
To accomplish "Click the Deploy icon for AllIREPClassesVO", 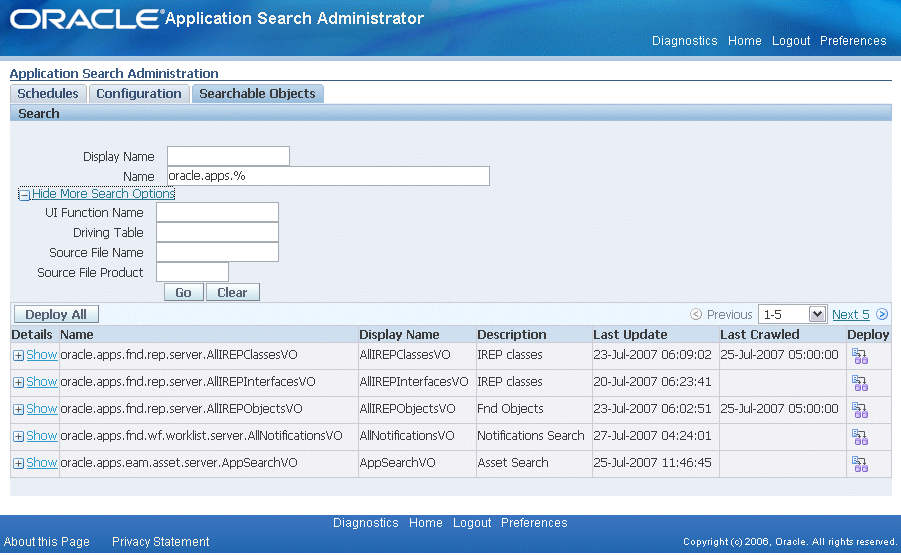I will (860, 356).
